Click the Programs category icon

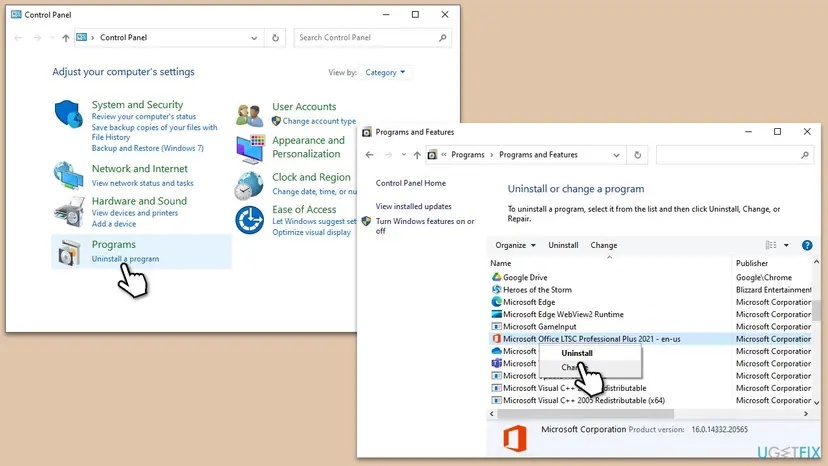point(69,252)
